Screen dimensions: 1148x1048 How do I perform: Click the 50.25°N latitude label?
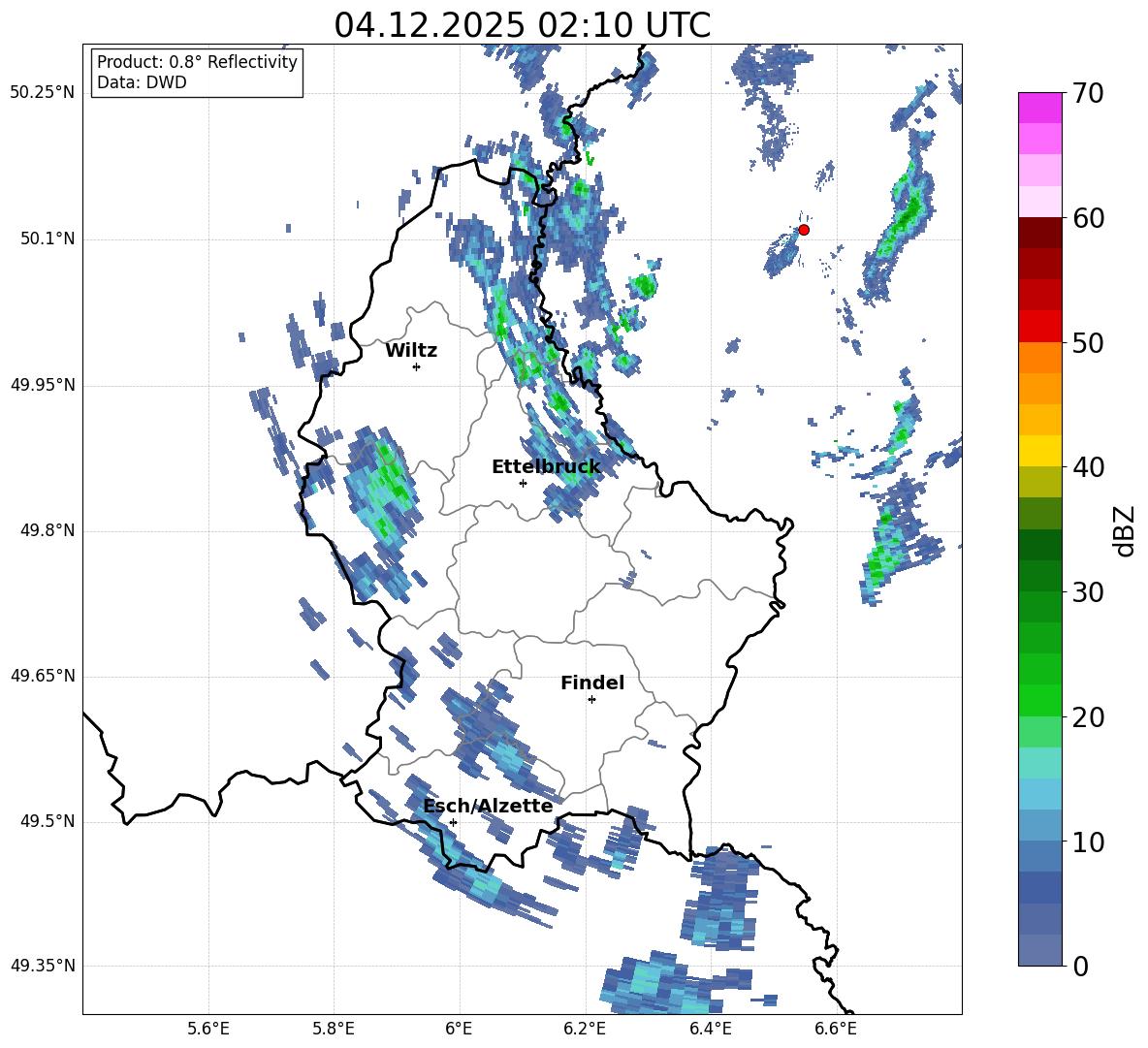tap(43, 93)
